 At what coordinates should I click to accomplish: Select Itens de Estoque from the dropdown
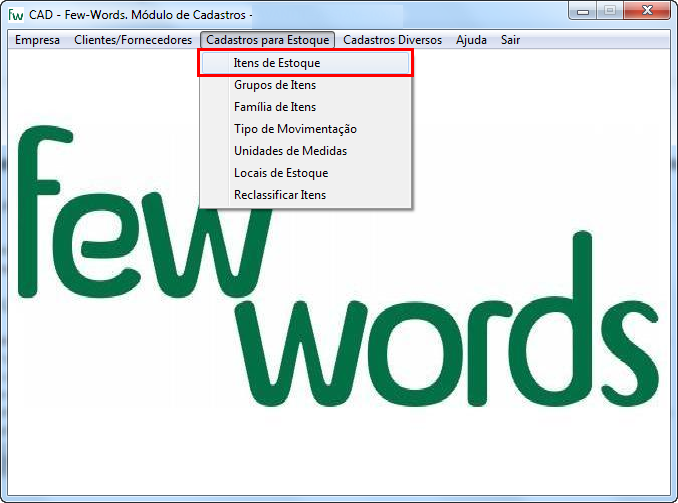tap(305, 63)
